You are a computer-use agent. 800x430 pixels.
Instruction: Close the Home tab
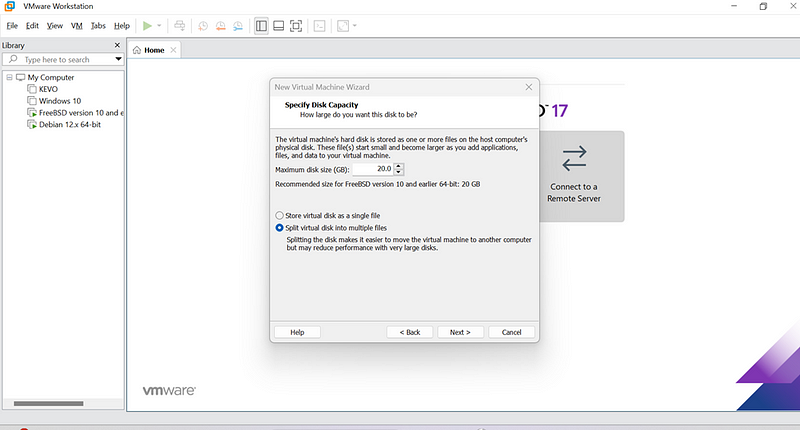[173, 50]
